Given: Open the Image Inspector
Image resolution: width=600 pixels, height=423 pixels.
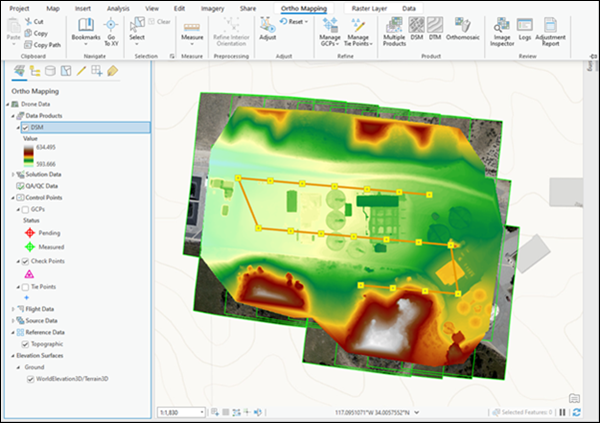Looking at the screenshot, I should tap(500, 25).
